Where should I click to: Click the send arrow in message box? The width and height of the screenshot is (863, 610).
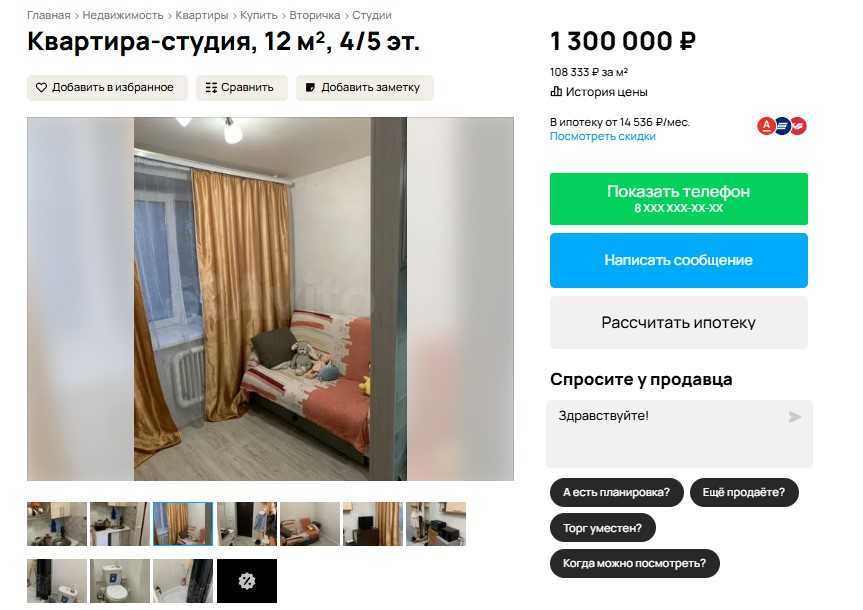pyautogui.click(x=794, y=417)
